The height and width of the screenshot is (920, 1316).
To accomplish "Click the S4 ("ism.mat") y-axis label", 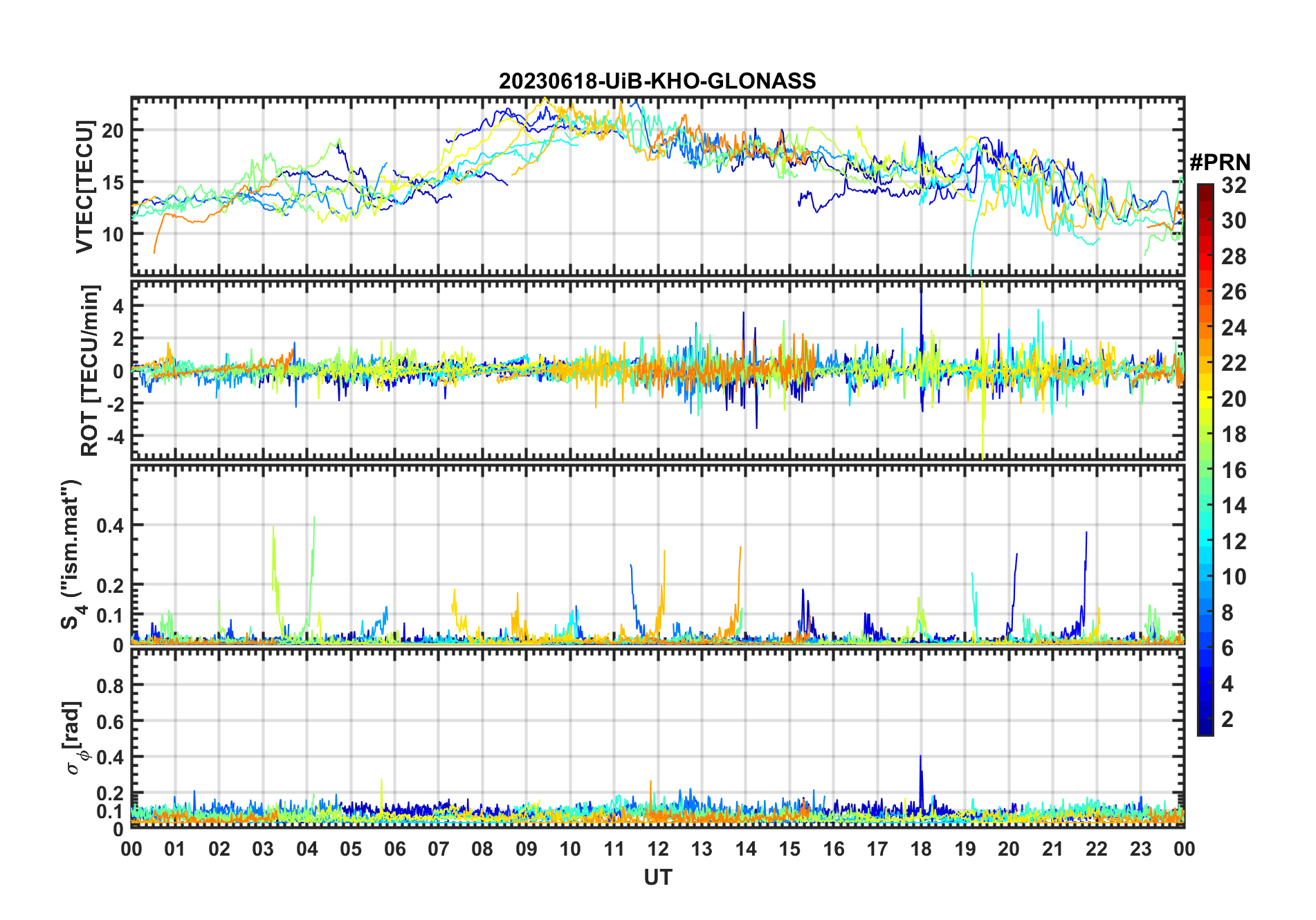I will tap(73, 554).
